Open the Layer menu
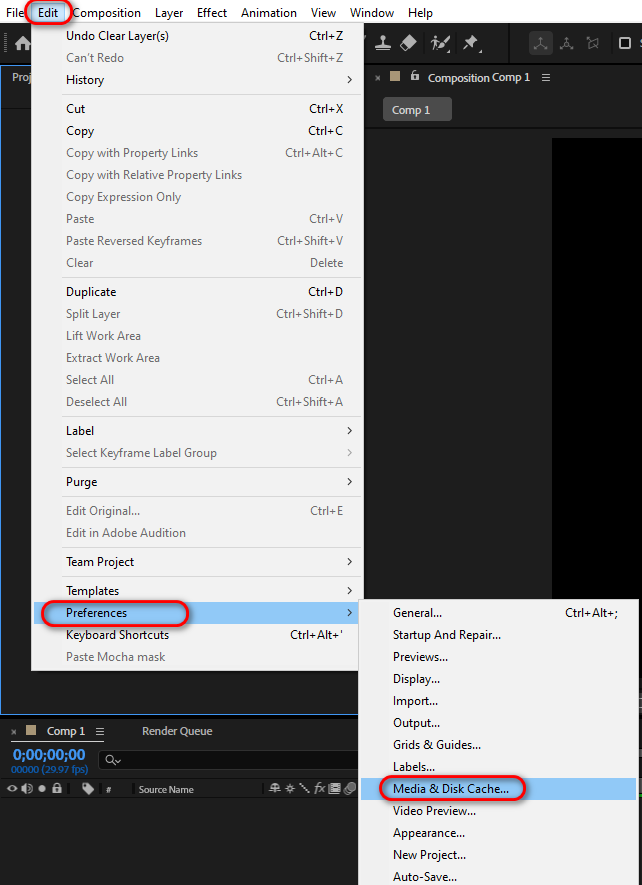Screen dimensions: 642x885 click(x=169, y=12)
